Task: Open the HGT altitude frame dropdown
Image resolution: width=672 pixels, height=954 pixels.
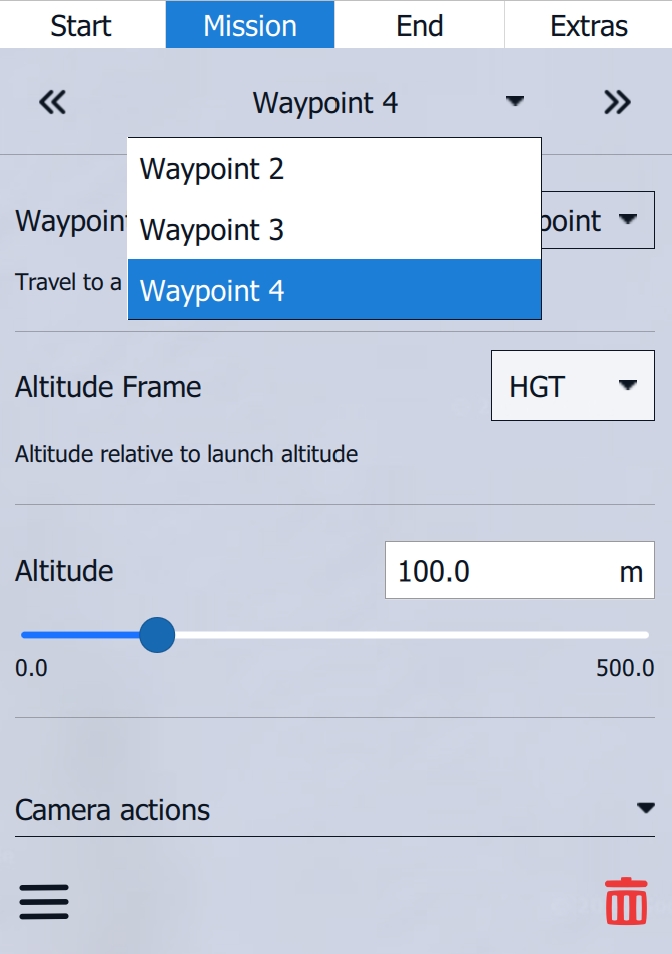Action: (x=572, y=386)
